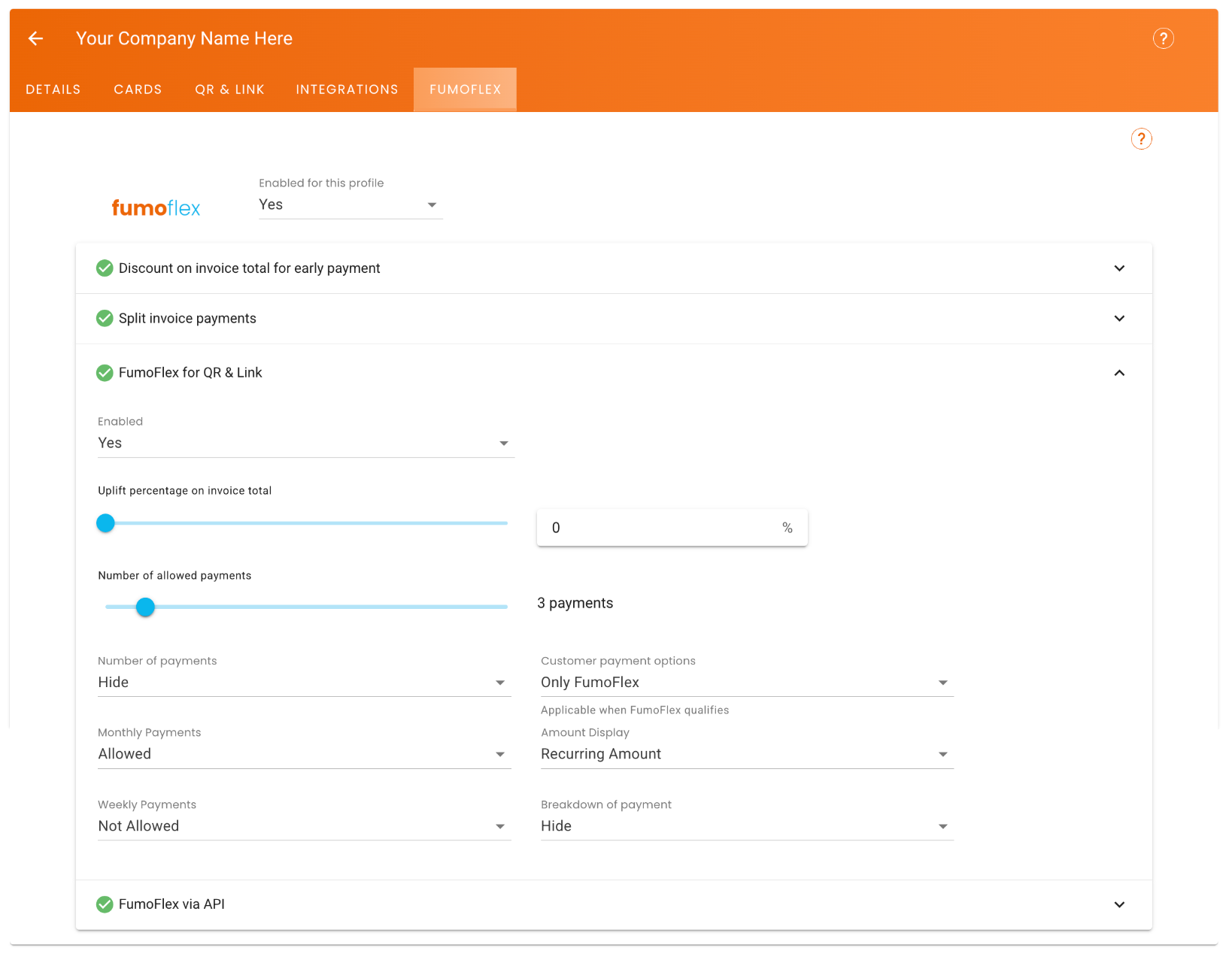This screenshot has width=1232, height=957.
Task: Click the number of allowed payments slider handle
Action: pyautogui.click(x=145, y=607)
